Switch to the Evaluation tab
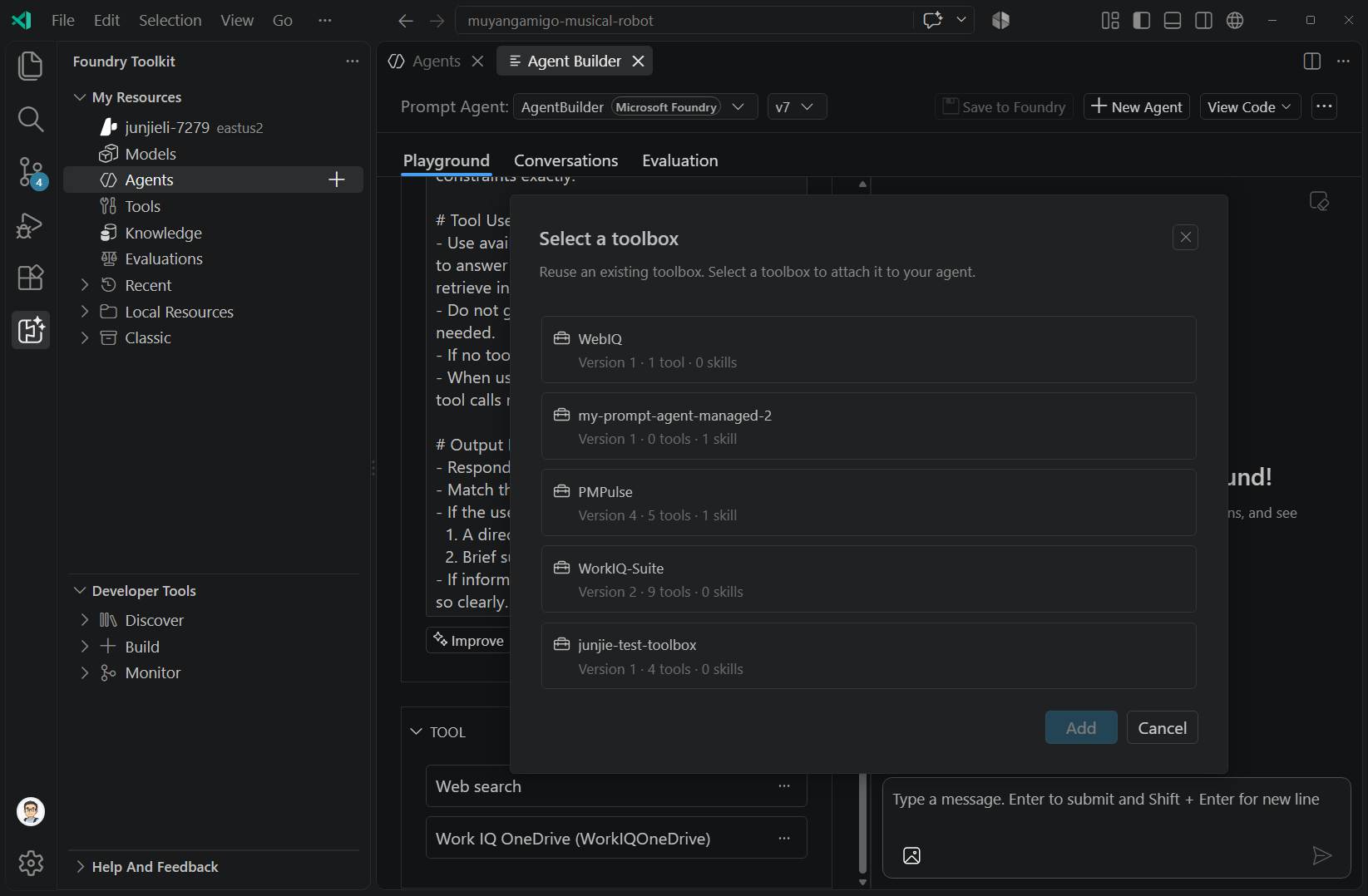The image size is (1368, 896). pos(679,160)
